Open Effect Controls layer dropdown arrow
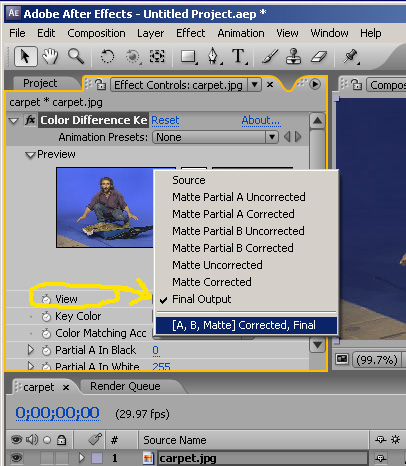The image size is (406, 466). pos(255,85)
